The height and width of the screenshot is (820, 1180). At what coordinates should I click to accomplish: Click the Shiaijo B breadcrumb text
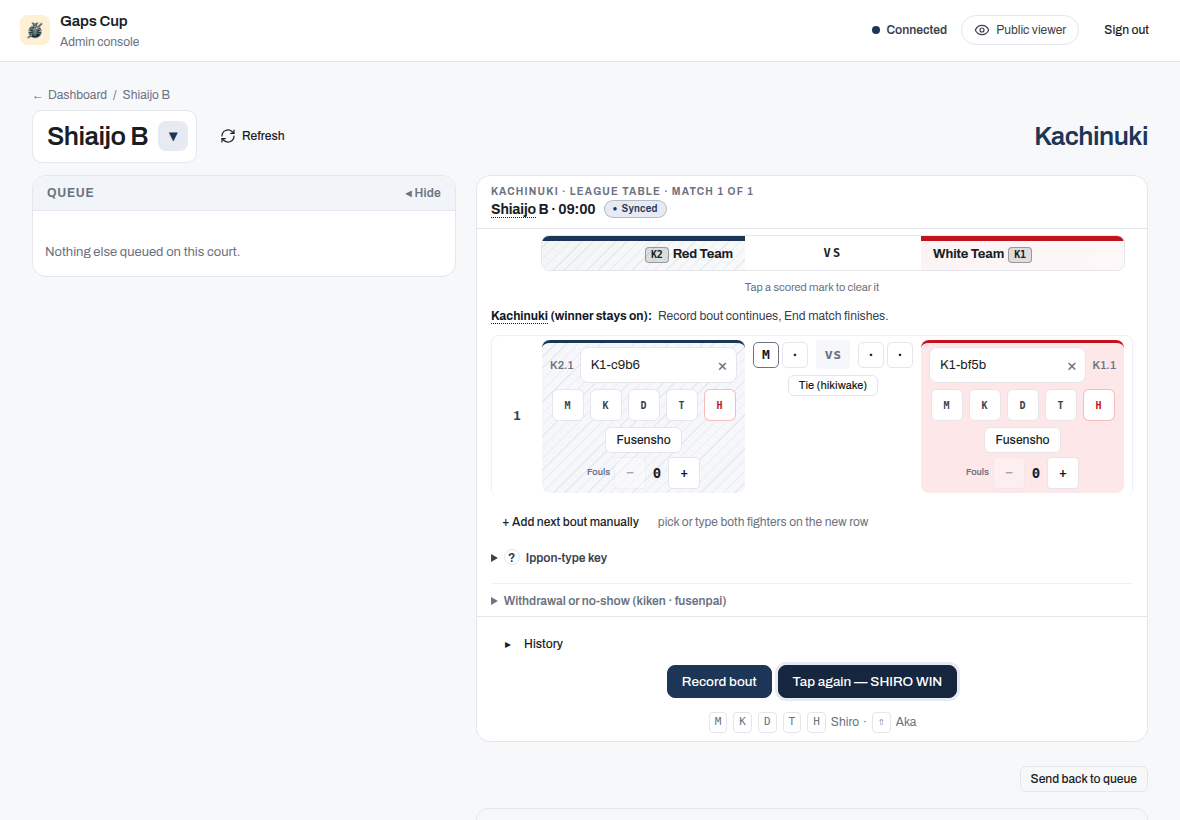[146, 95]
